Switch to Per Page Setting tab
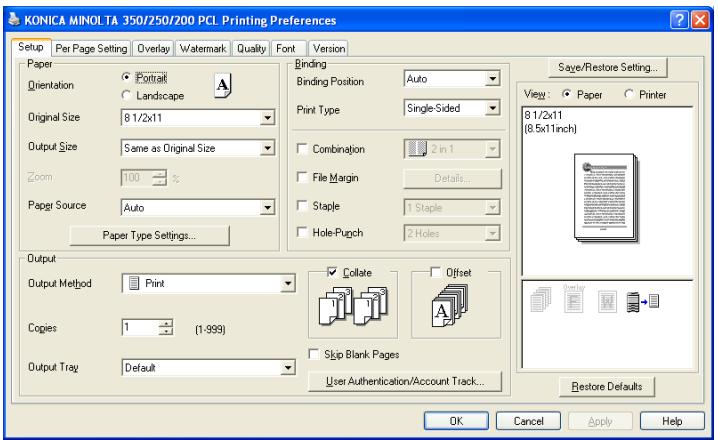The width and height of the screenshot is (718, 440). pos(91,48)
